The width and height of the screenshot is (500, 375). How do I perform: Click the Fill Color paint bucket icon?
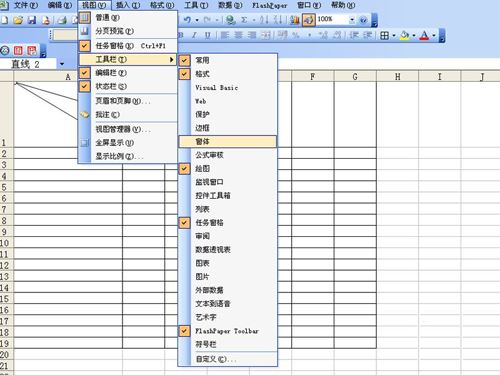(405, 35)
